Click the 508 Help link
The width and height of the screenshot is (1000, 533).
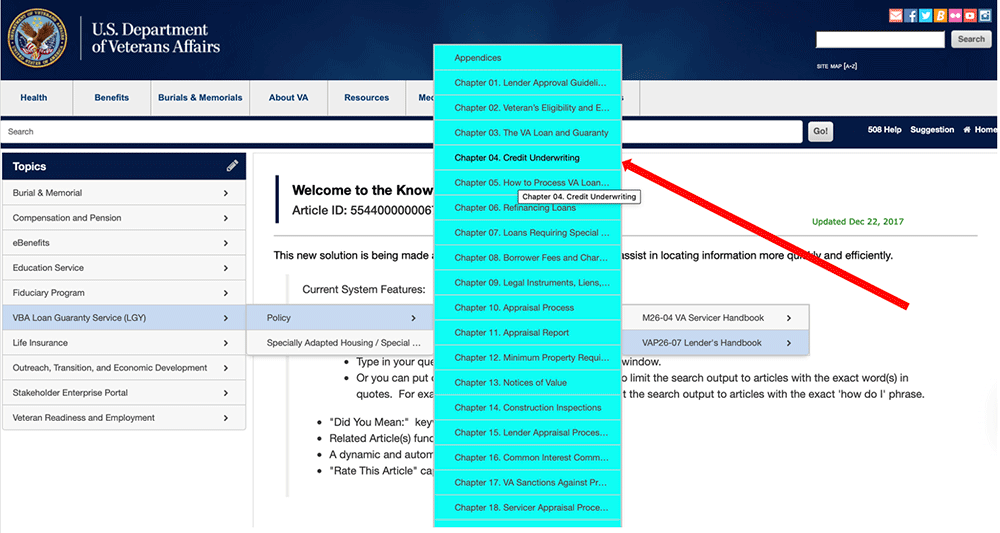click(885, 130)
